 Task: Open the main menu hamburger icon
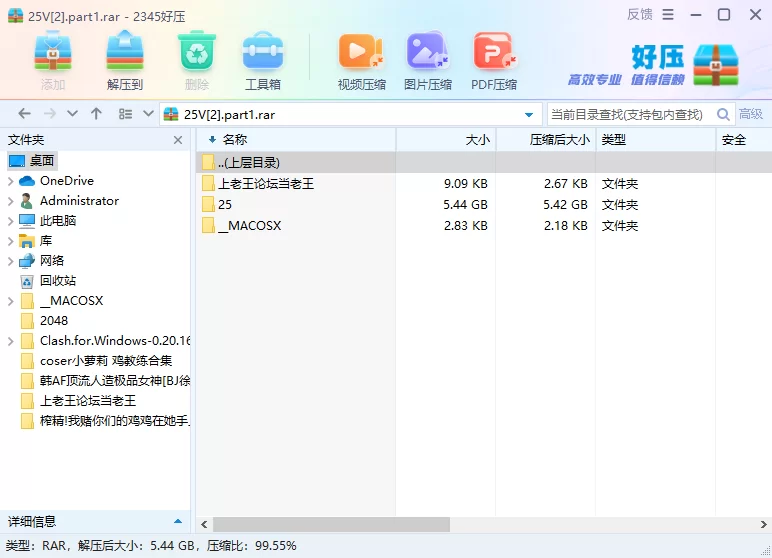coord(668,14)
